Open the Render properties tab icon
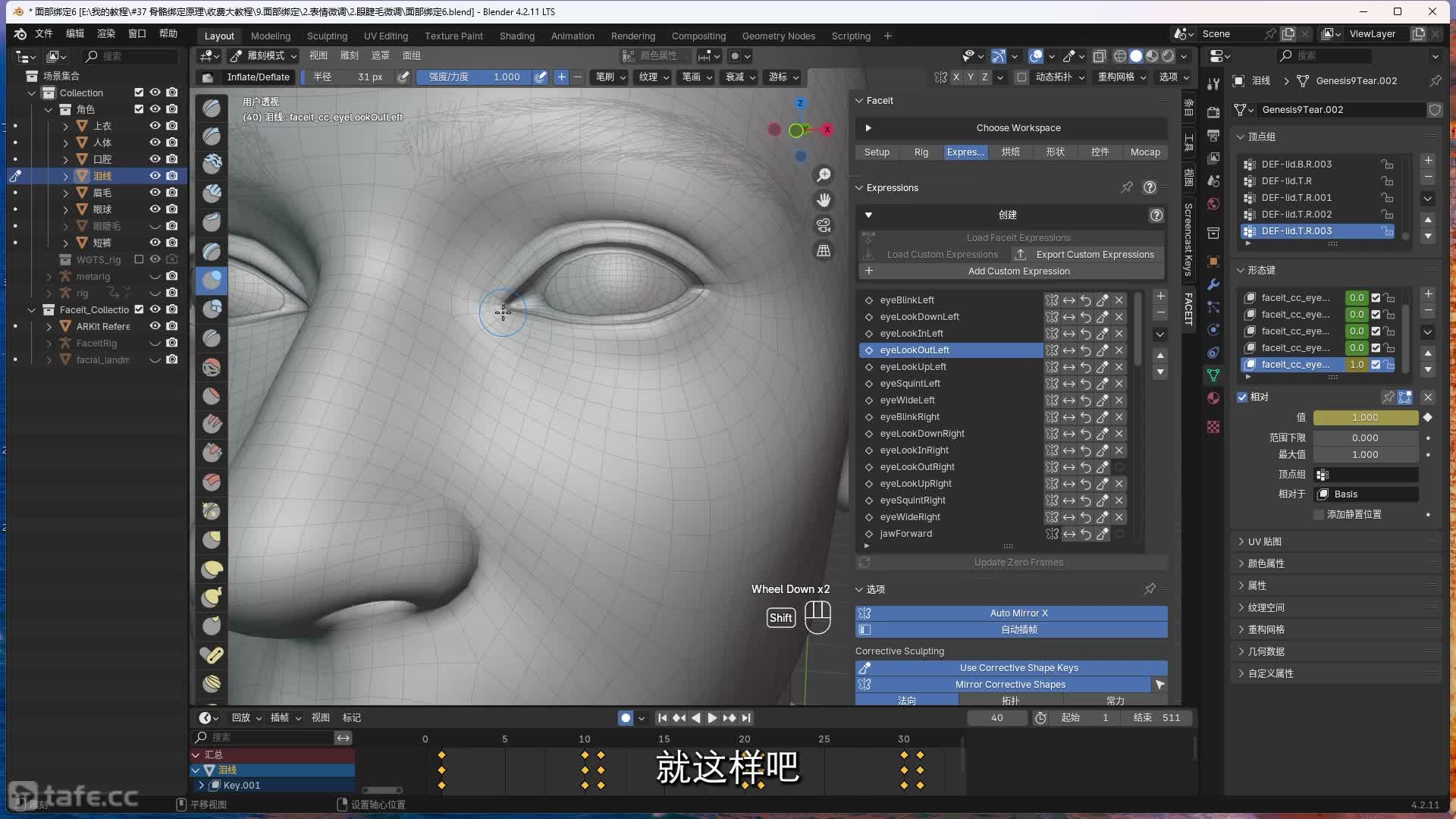 click(x=1213, y=112)
